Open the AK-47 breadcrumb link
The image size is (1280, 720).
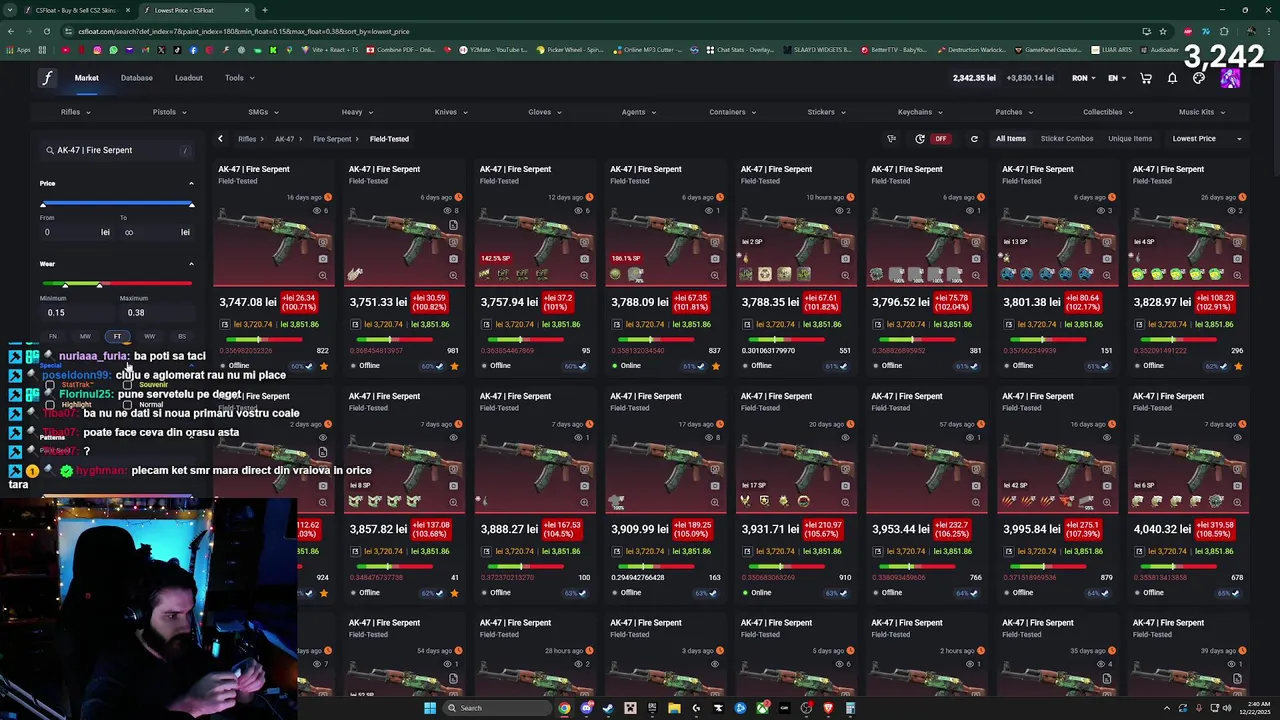pyautogui.click(x=285, y=139)
